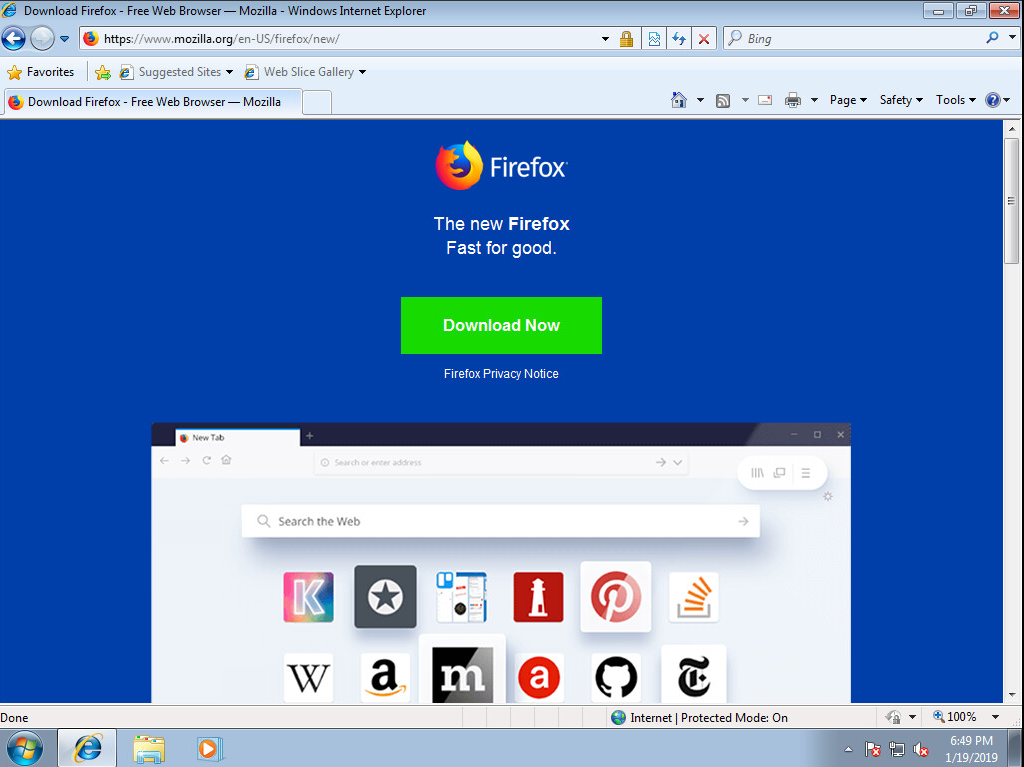Click the Add to Favorites Bar star icon
This screenshot has width=1024, height=767.
point(102,72)
